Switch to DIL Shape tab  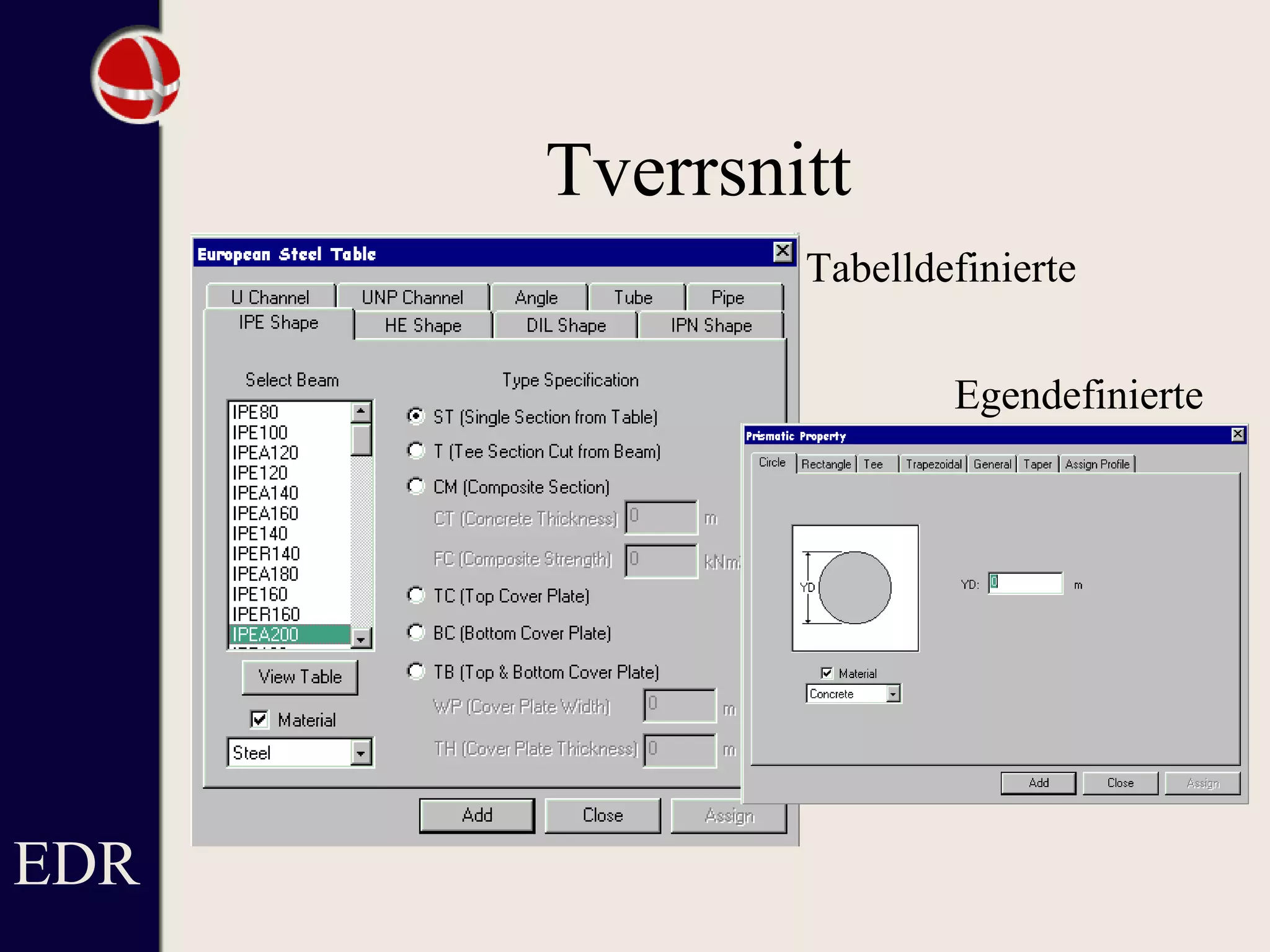(566, 325)
